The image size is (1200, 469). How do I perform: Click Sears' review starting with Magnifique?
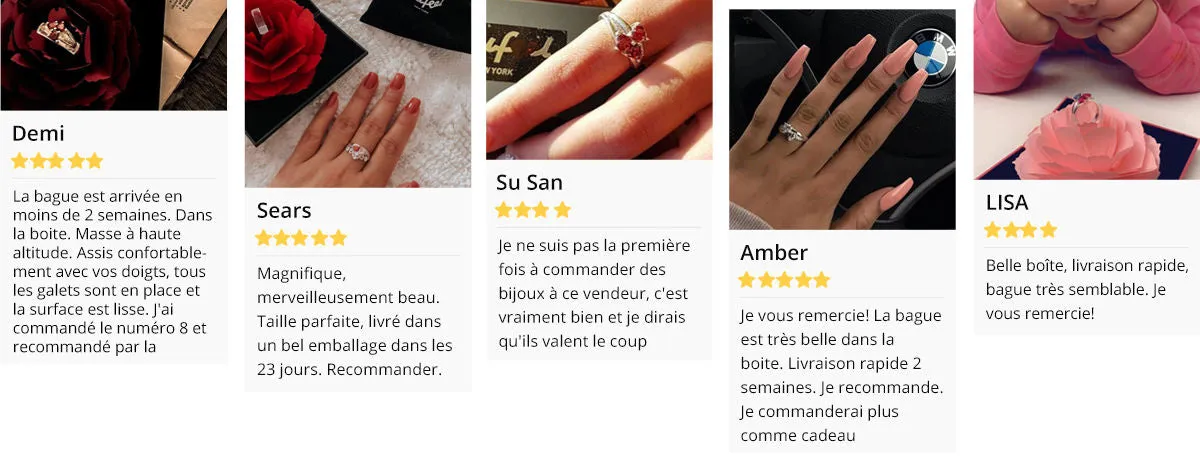[355, 321]
